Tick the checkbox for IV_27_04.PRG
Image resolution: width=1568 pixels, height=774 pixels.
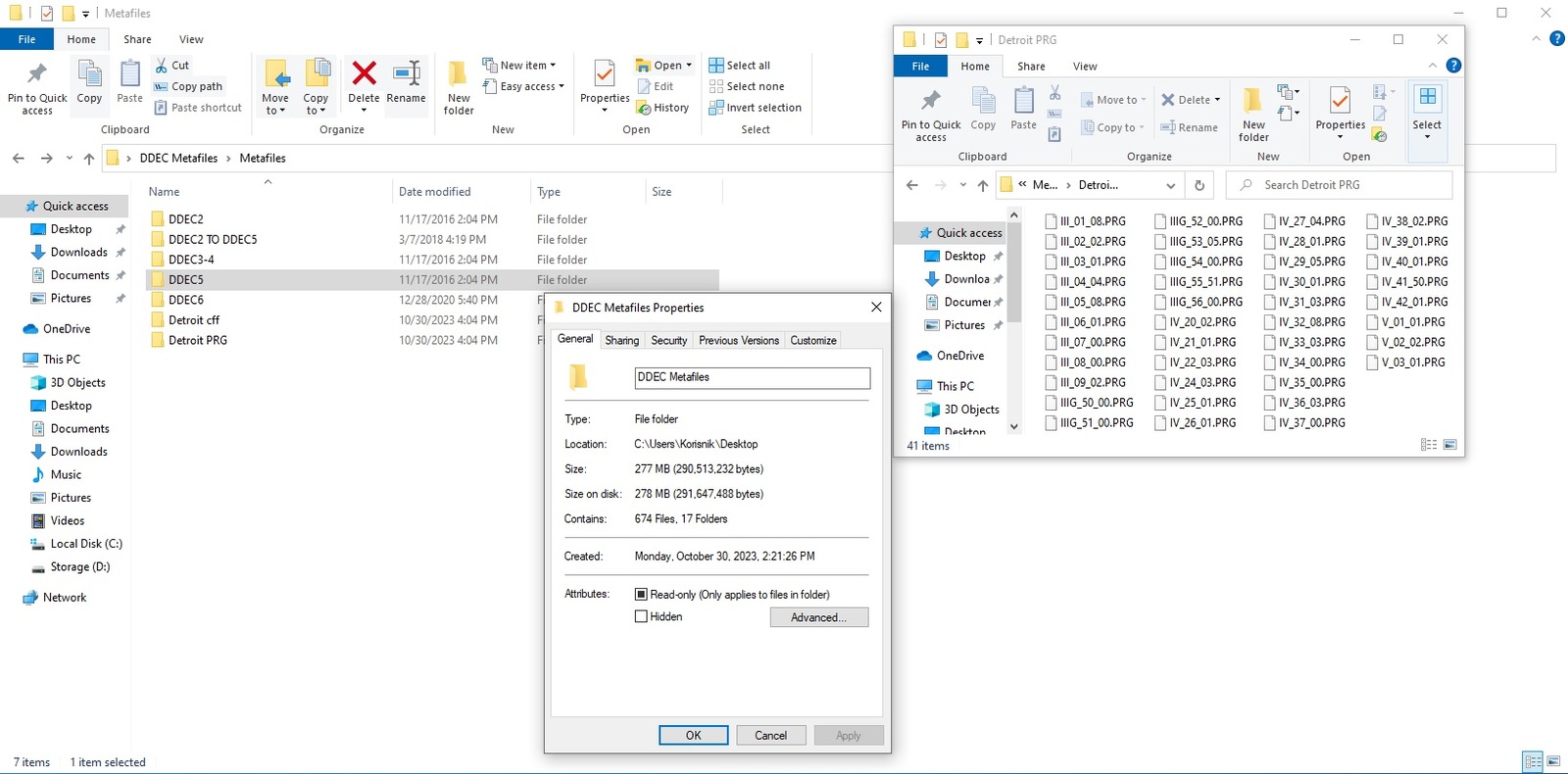click(1269, 221)
